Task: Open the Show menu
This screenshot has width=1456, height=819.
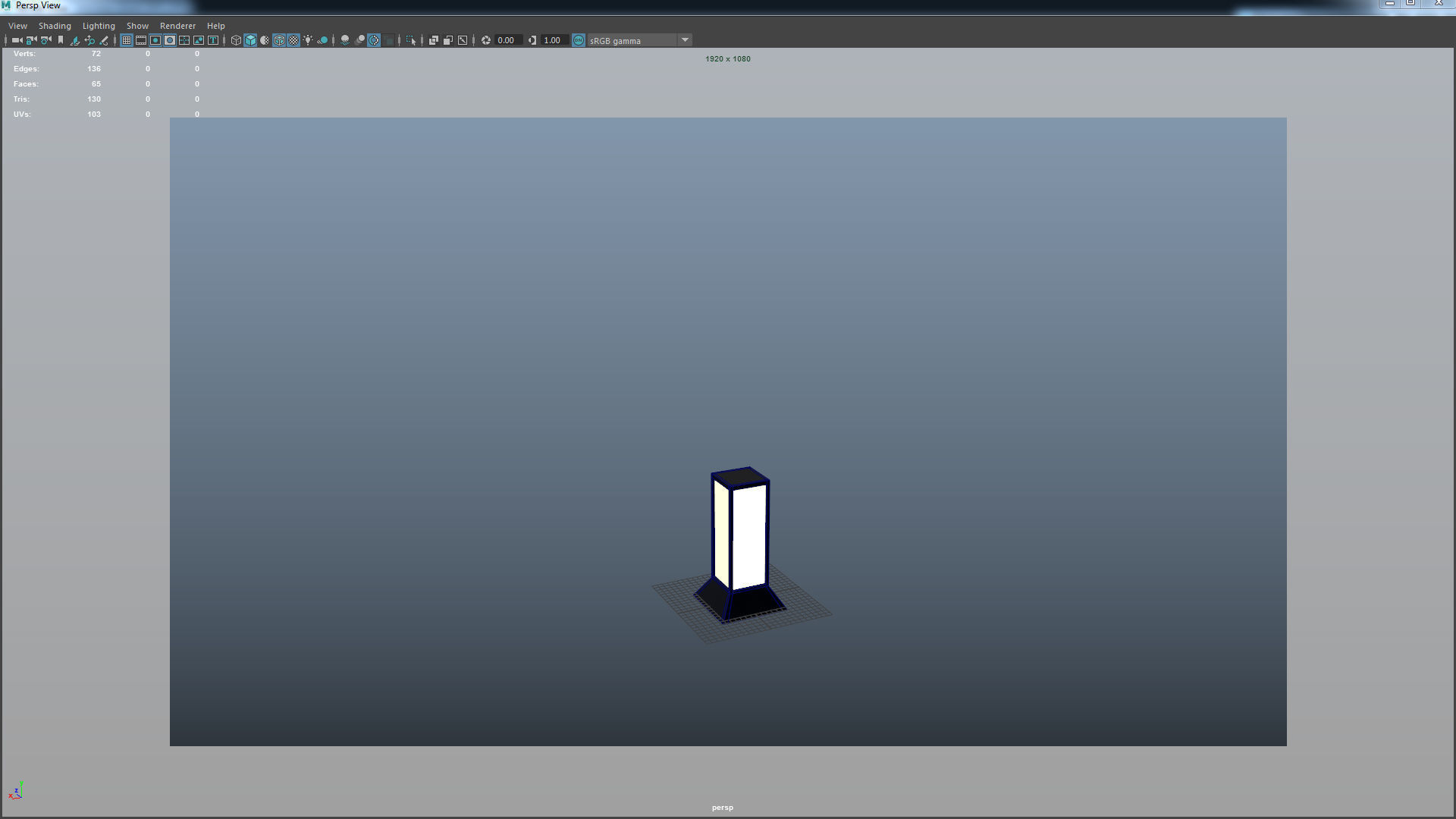Action: coord(137,26)
